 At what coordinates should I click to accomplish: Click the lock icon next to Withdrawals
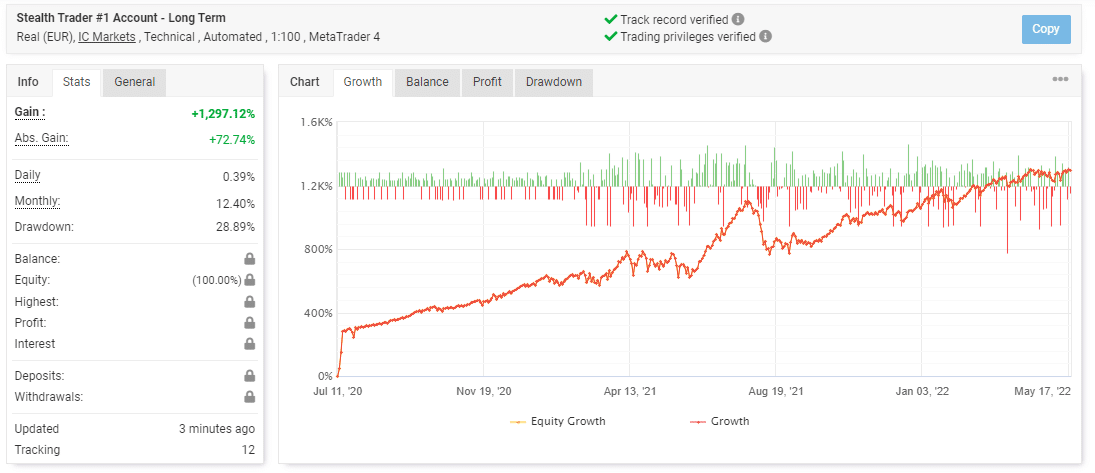click(249, 397)
